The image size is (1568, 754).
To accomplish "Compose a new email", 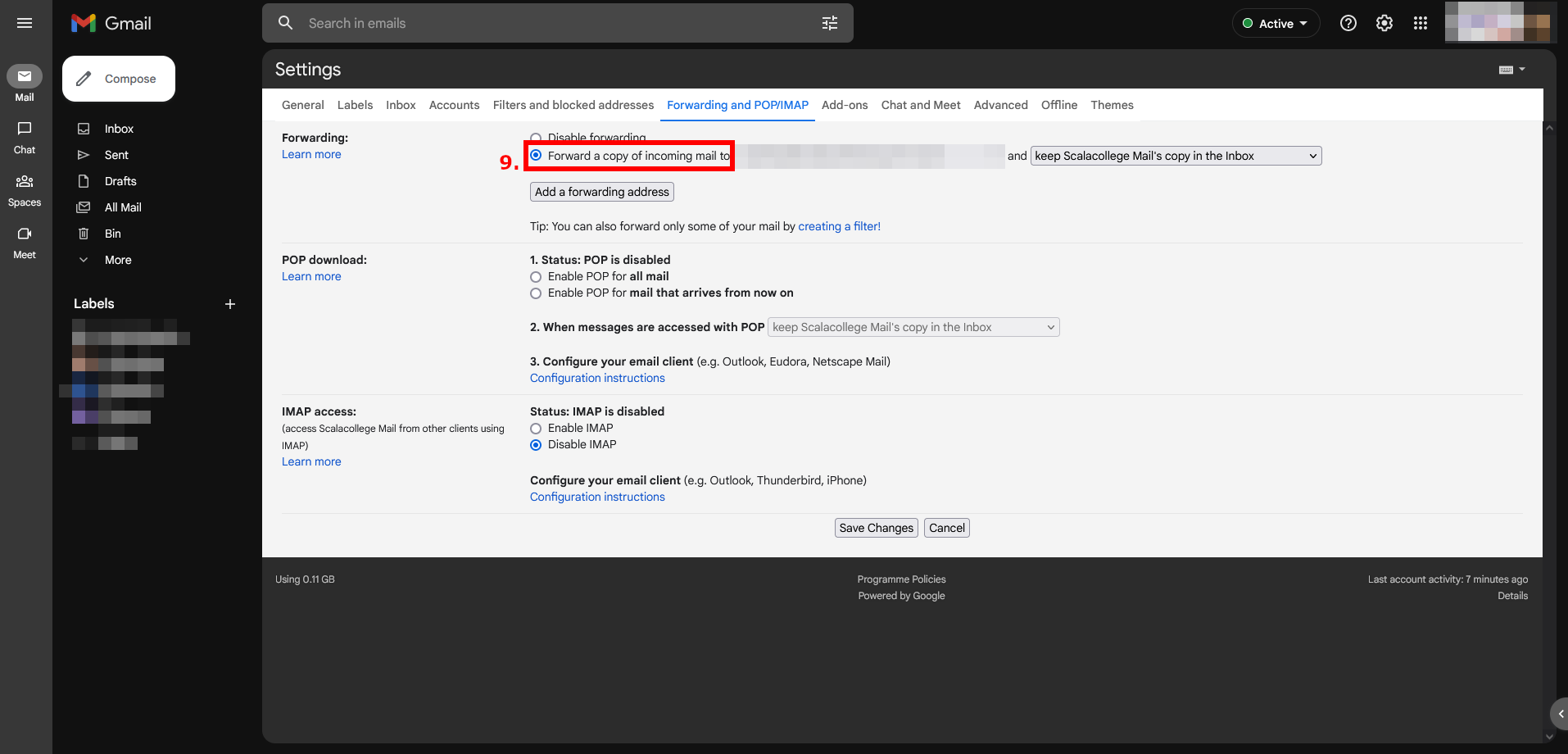I will pos(119,79).
